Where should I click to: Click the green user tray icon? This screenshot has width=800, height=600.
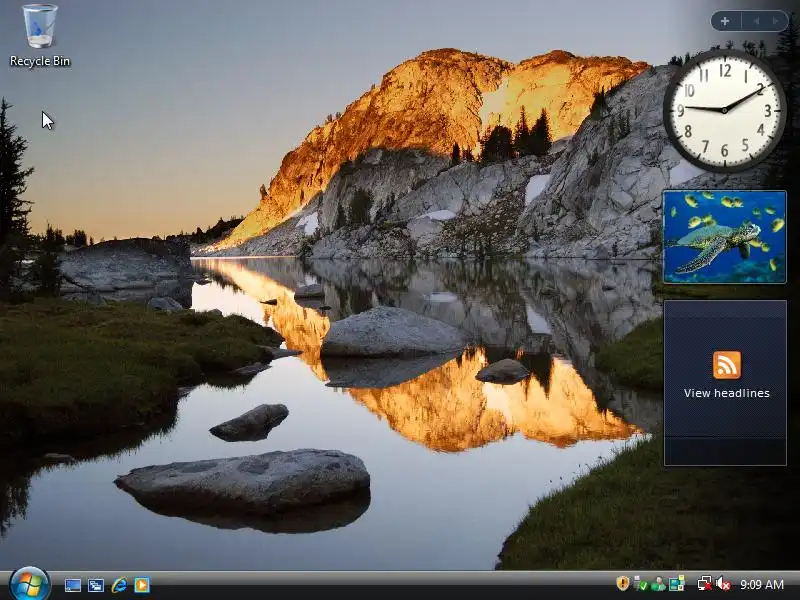658,584
